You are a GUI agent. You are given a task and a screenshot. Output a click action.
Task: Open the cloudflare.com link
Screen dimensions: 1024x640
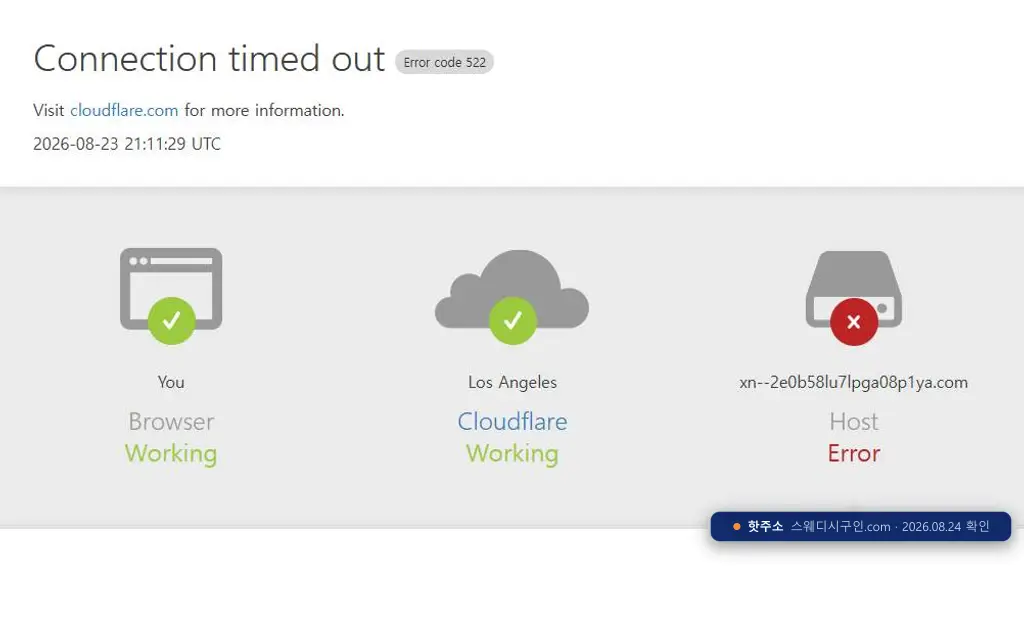pos(124,110)
